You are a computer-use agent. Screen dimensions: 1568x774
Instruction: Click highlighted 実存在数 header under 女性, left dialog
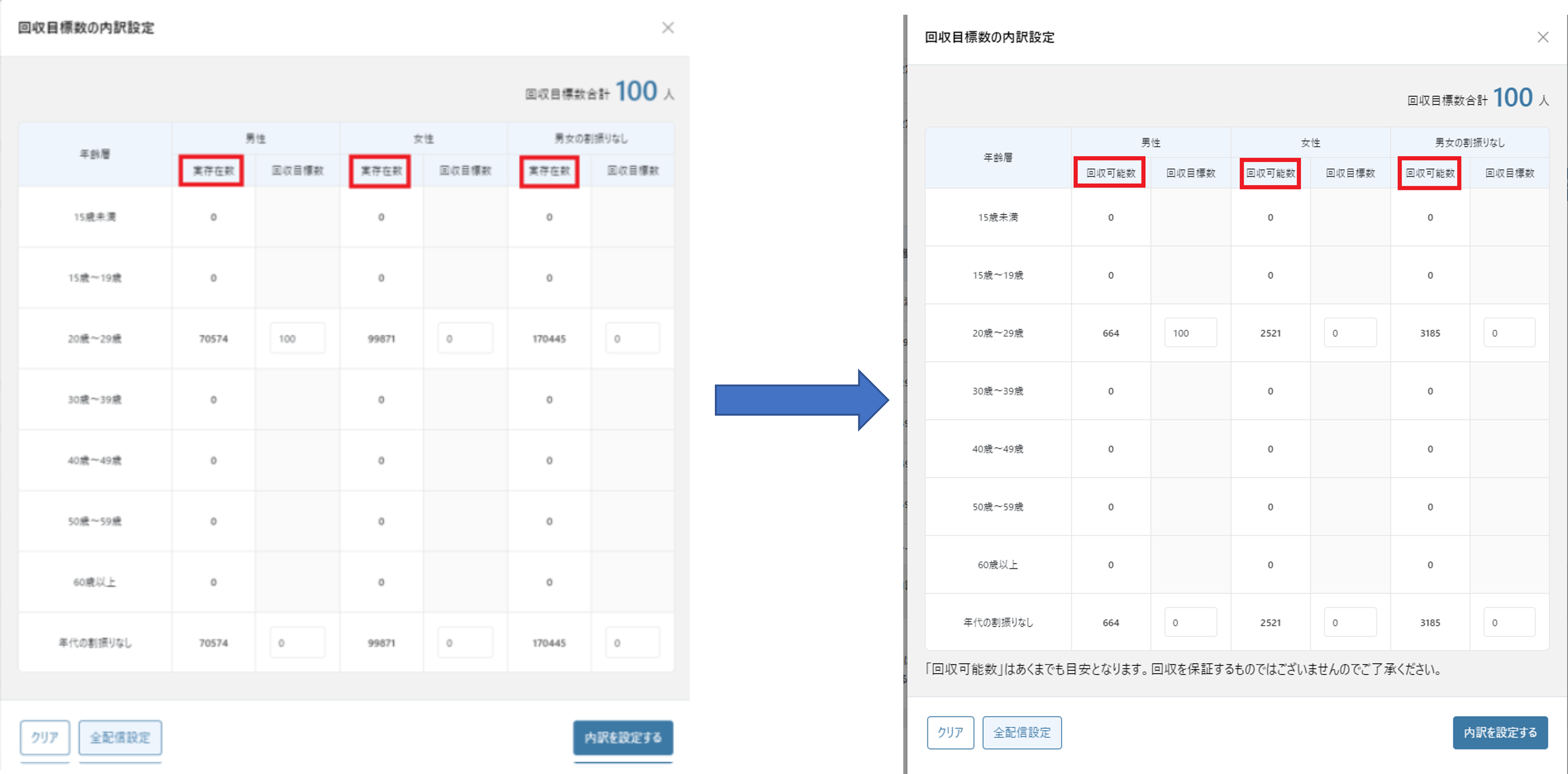click(380, 171)
